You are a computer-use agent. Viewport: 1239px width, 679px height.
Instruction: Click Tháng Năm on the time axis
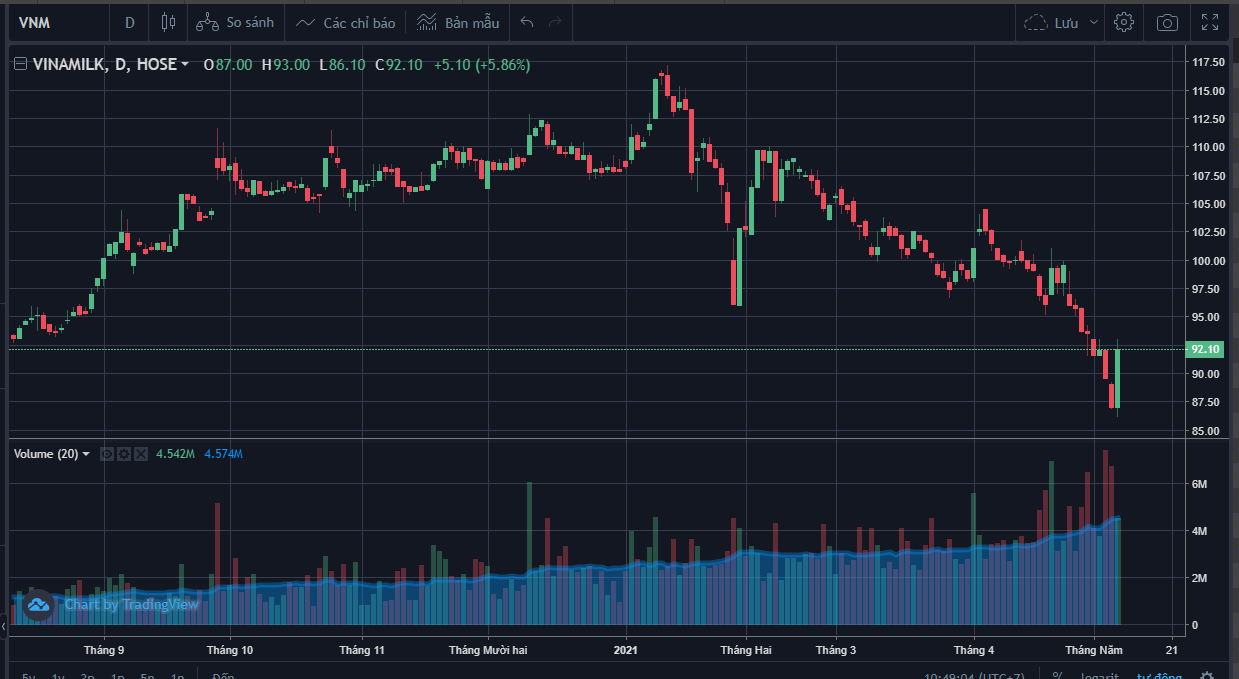point(1094,650)
